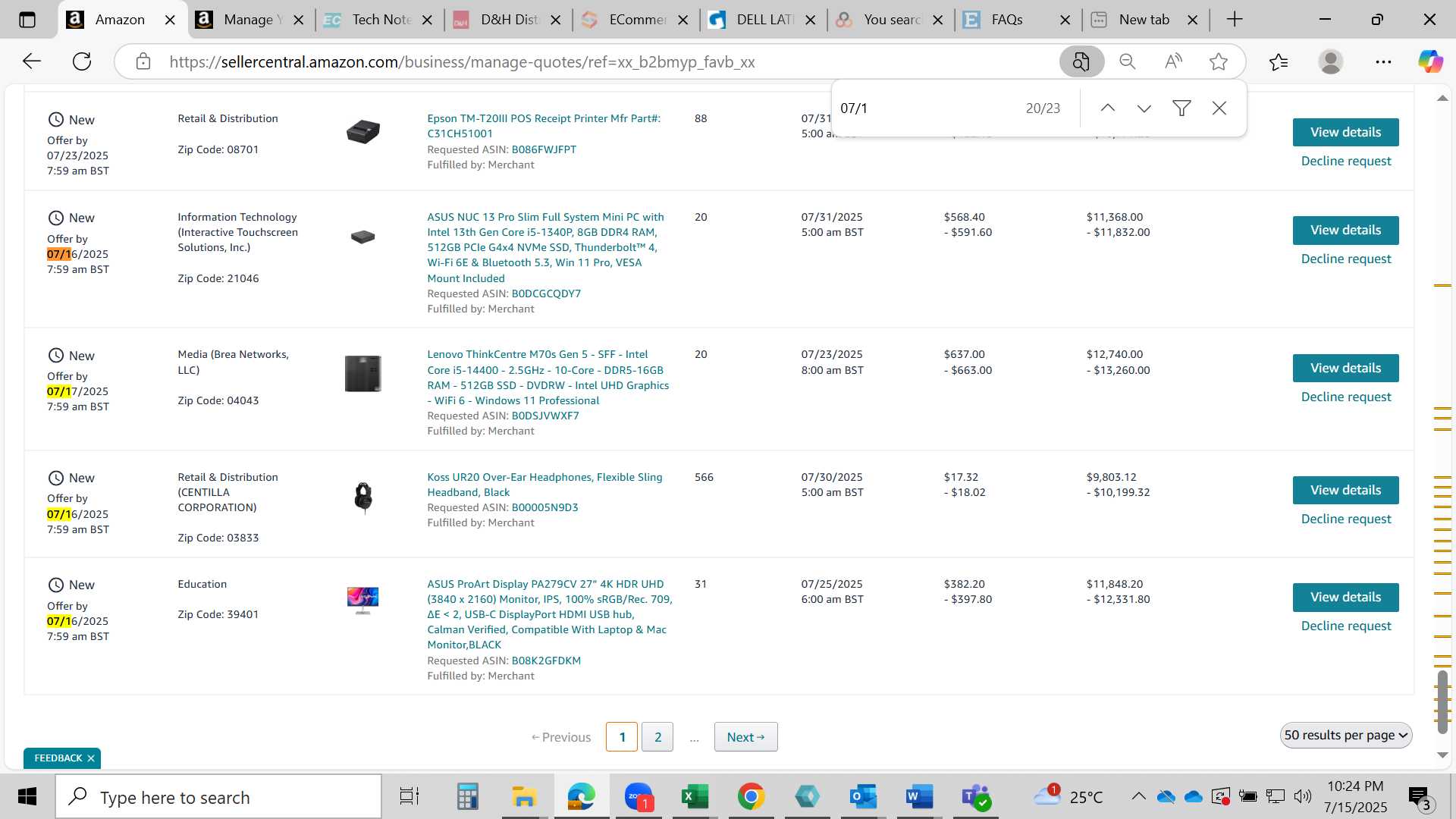Decline request for Koss UR20 headphones
The image size is (1456, 819).
(1346, 519)
